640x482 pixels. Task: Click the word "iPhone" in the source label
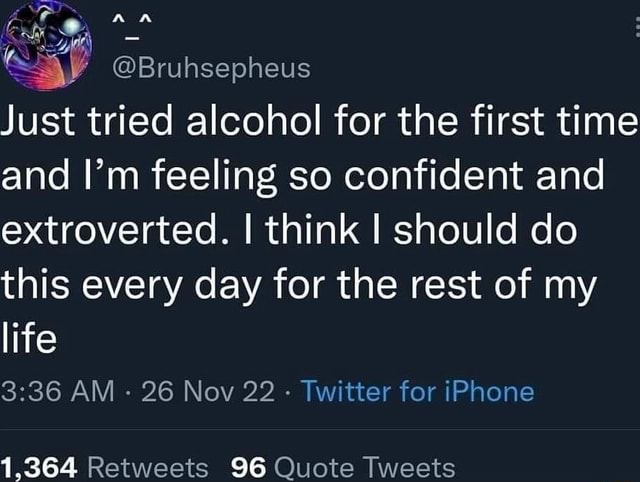(487, 390)
